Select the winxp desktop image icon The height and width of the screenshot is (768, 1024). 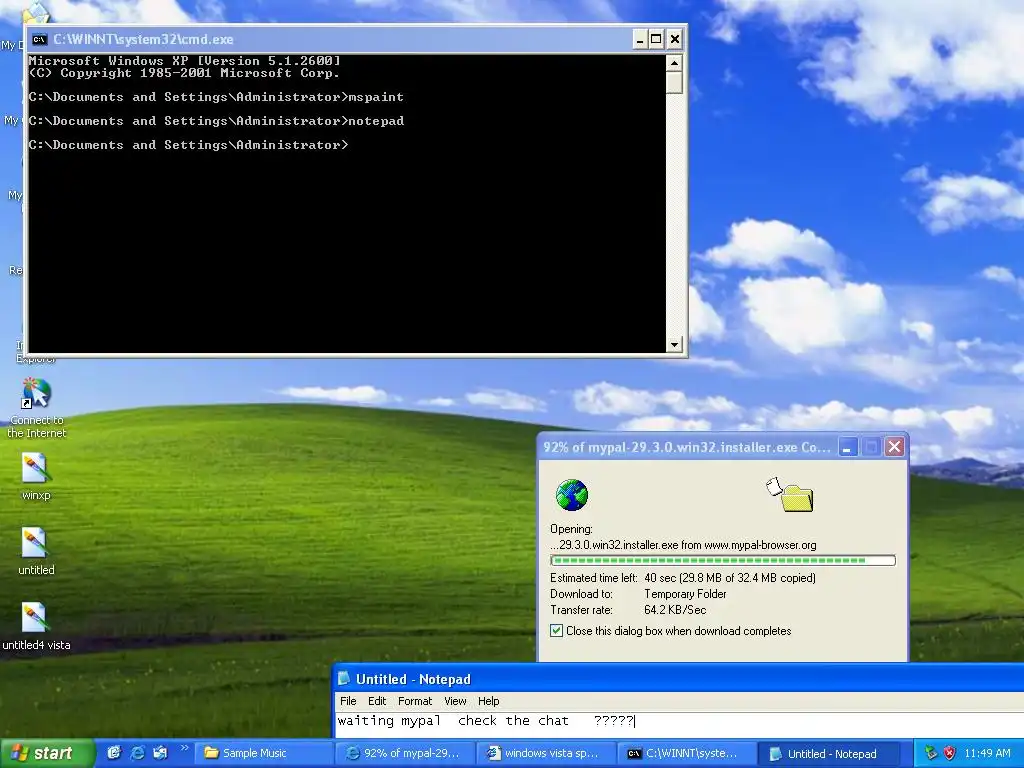click(x=35, y=476)
